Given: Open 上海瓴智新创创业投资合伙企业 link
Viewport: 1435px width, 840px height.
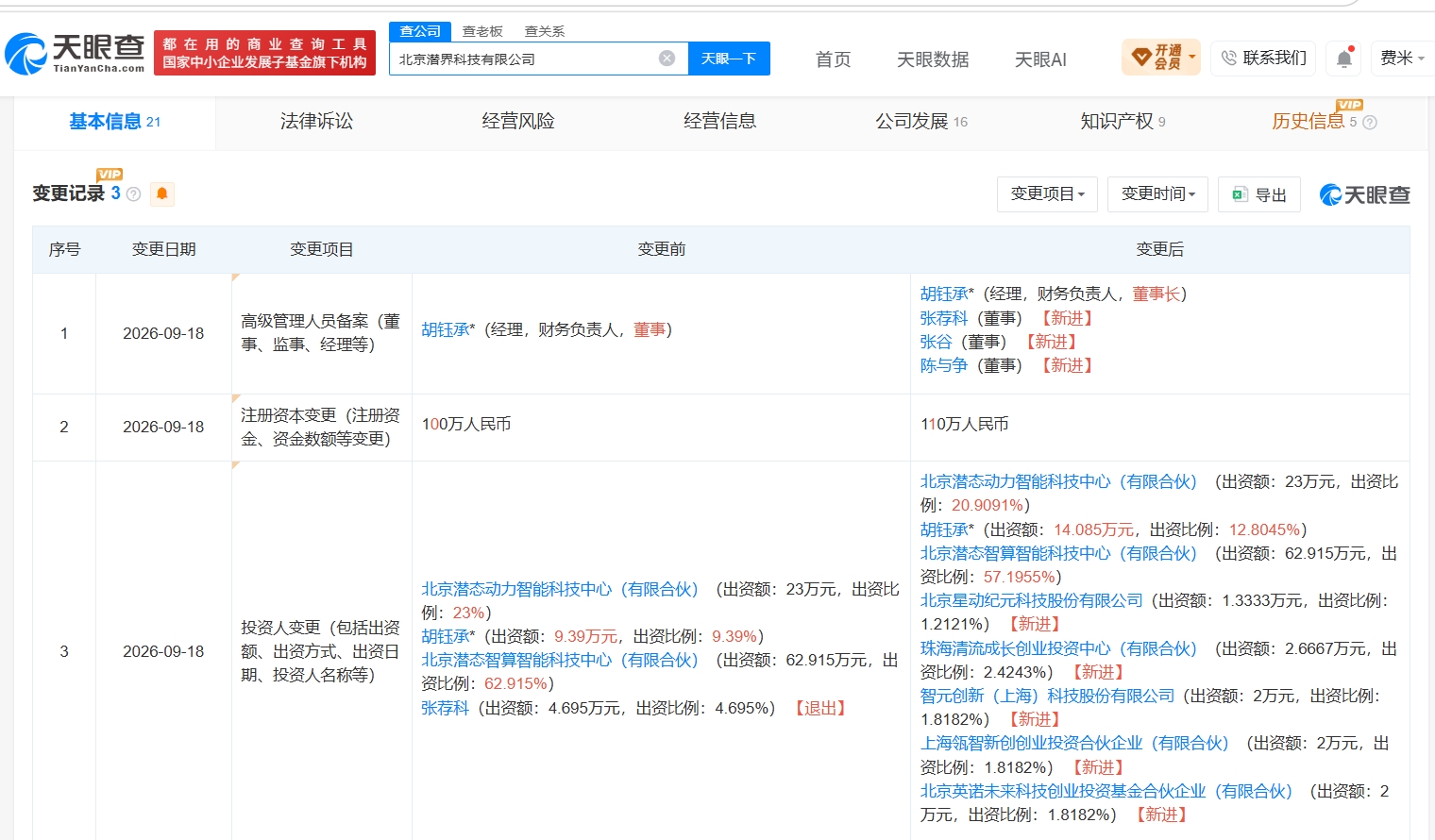Looking at the screenshot, I should [1075, 743].
